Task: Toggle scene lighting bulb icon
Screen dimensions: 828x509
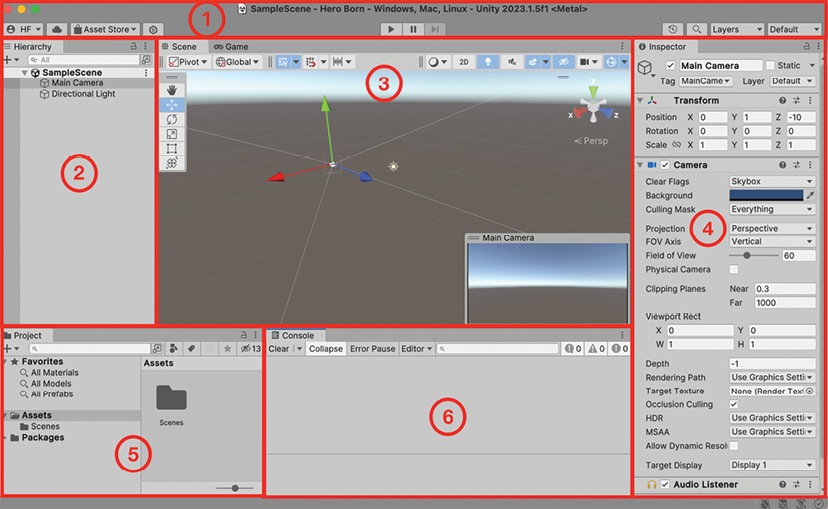Action: click(x=488, y=62)
